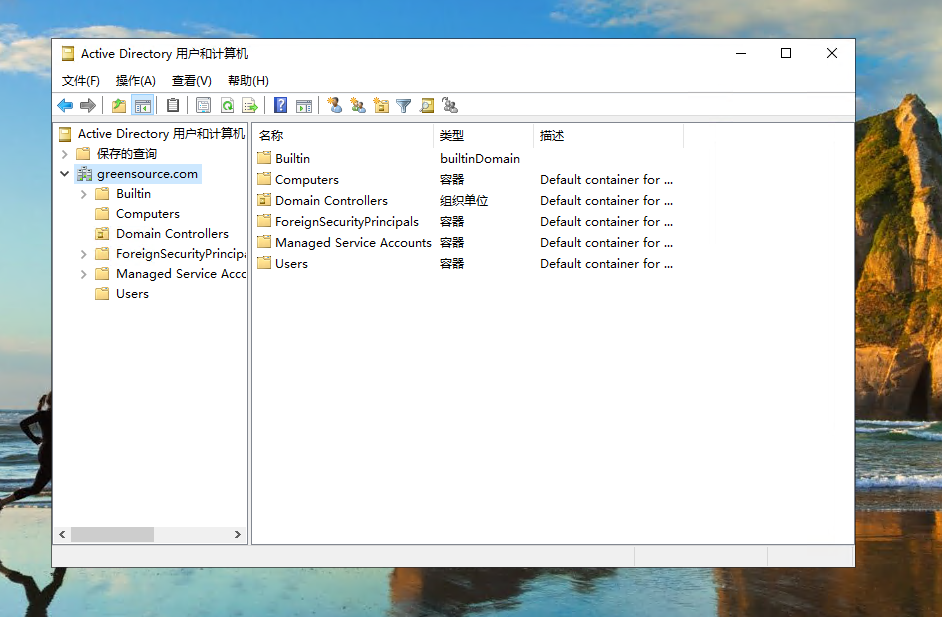Click description cell of the Users row
The image size is (942, 617).
(606, 264)
